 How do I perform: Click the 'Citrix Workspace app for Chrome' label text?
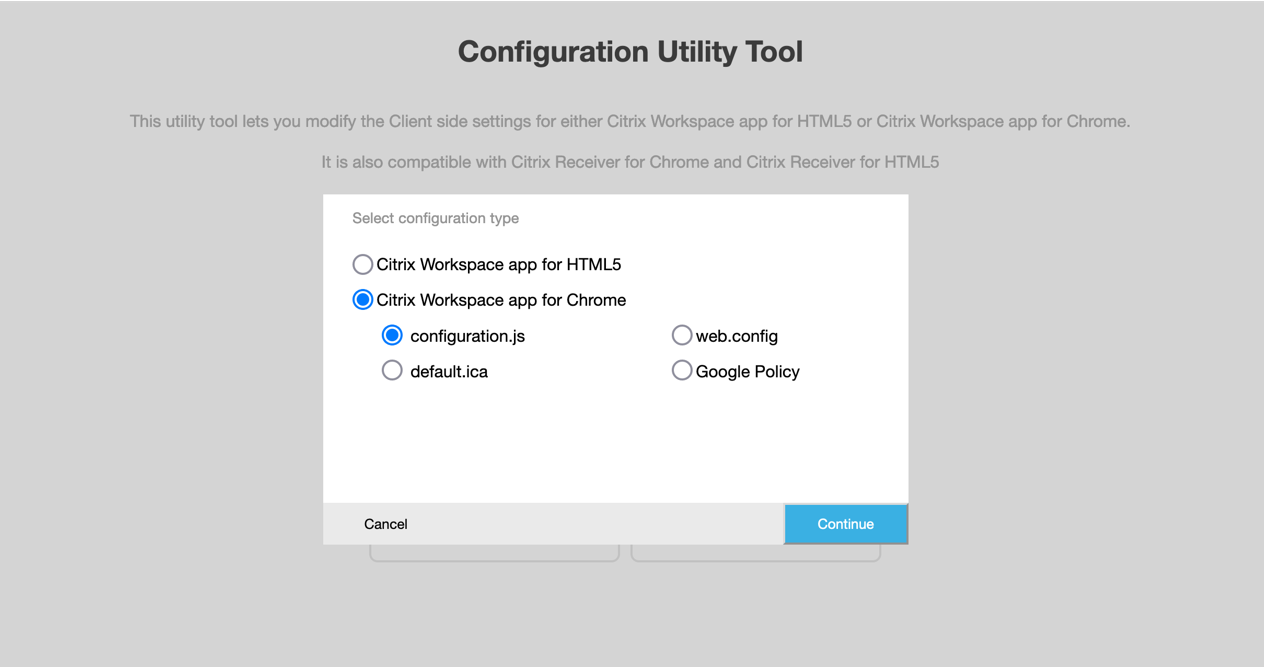[501, 300]
